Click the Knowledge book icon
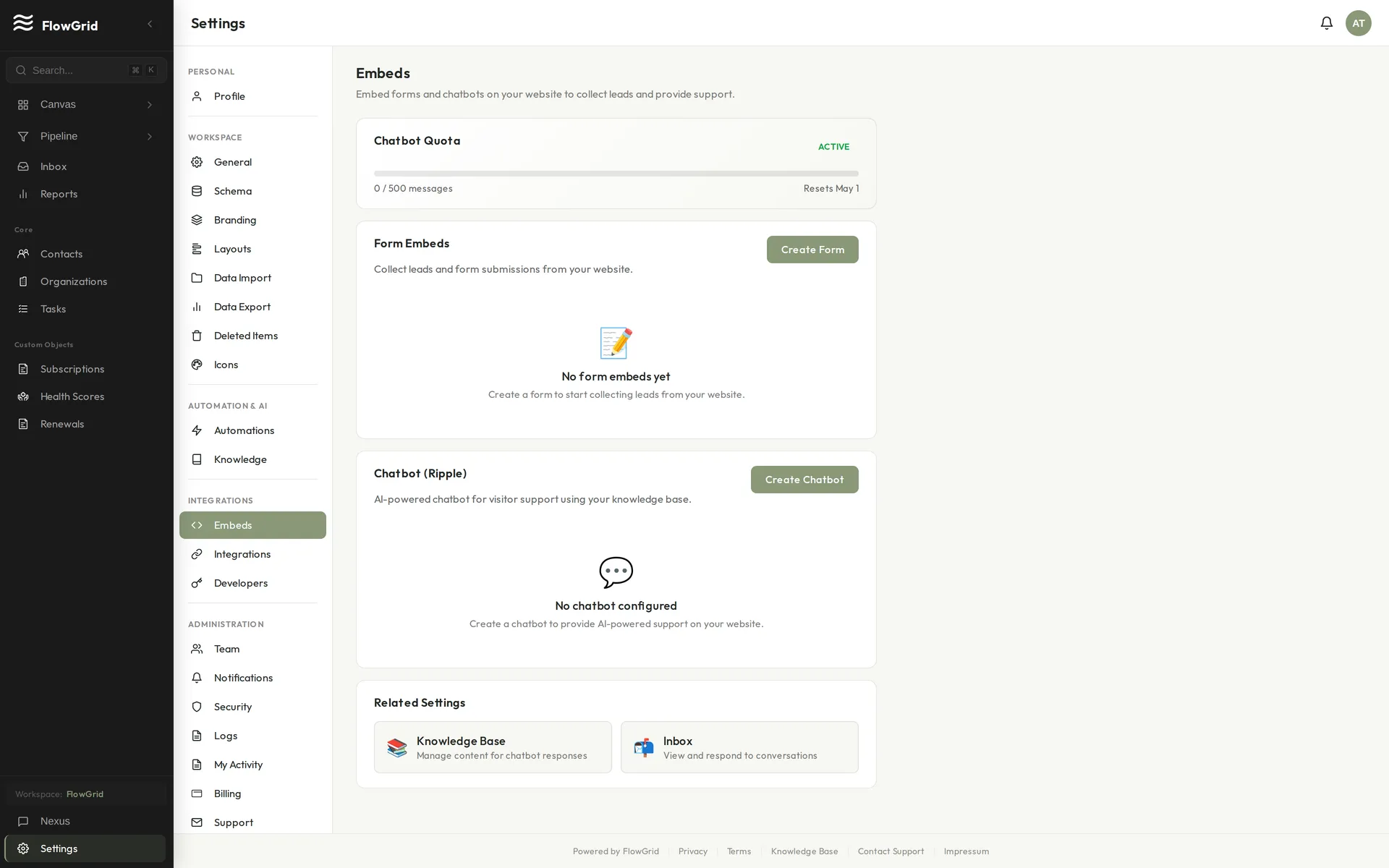1389x868 pixels. pos(197,459)
